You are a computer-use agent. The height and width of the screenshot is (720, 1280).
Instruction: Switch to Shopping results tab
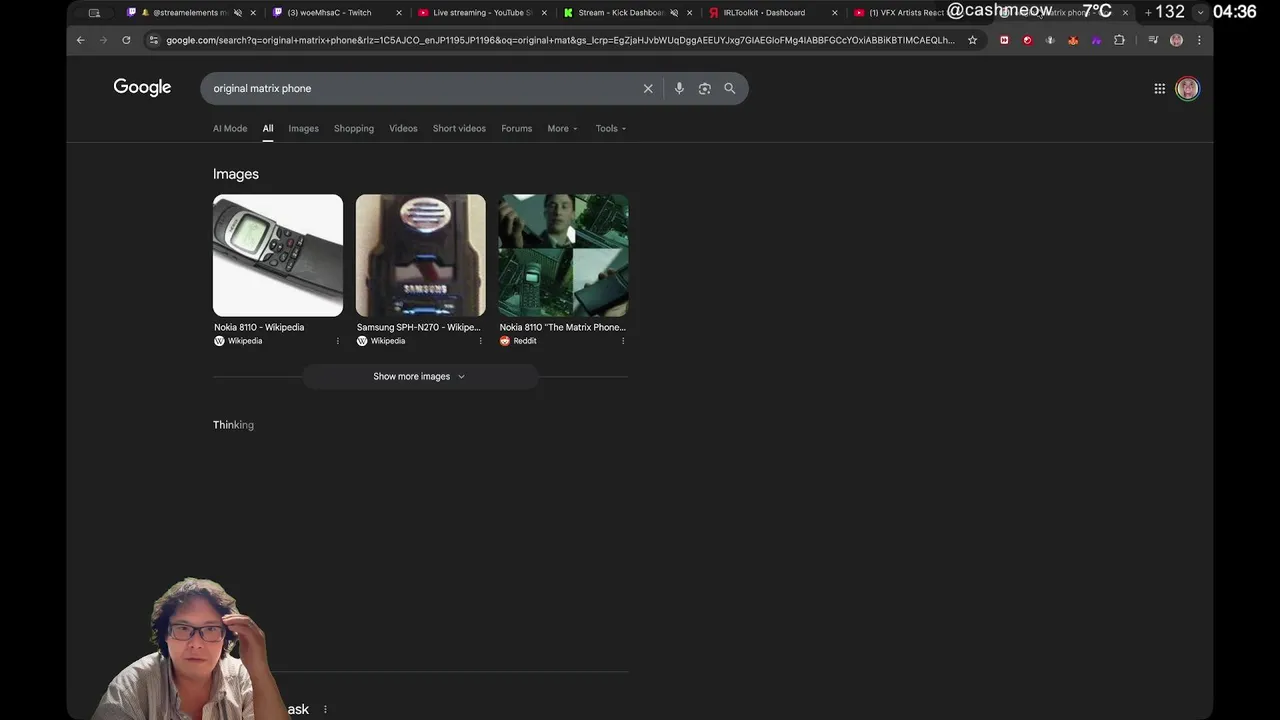pyautogui.click(x=354, y=128)
